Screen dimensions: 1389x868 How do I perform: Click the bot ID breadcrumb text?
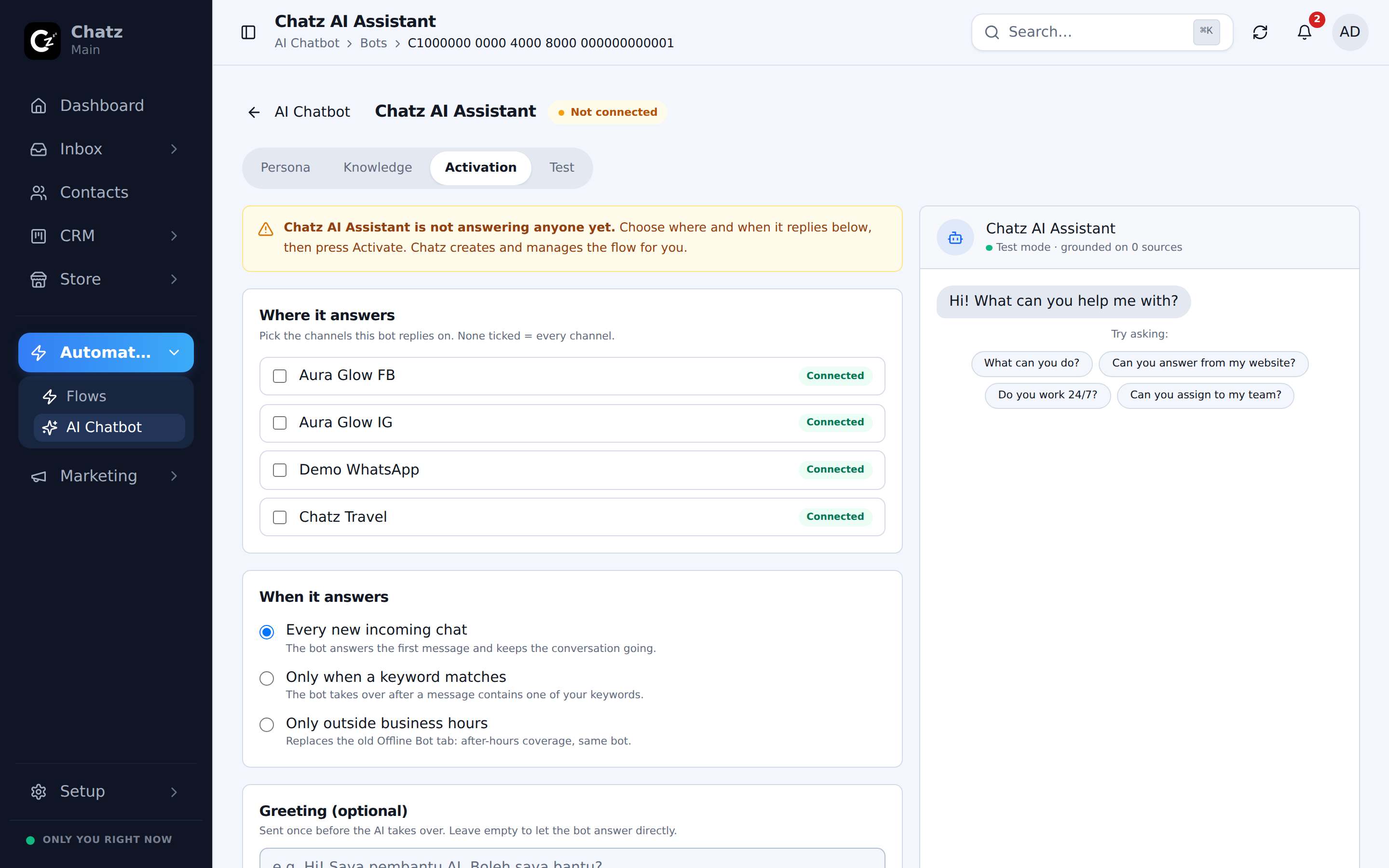tap(541, 43)
